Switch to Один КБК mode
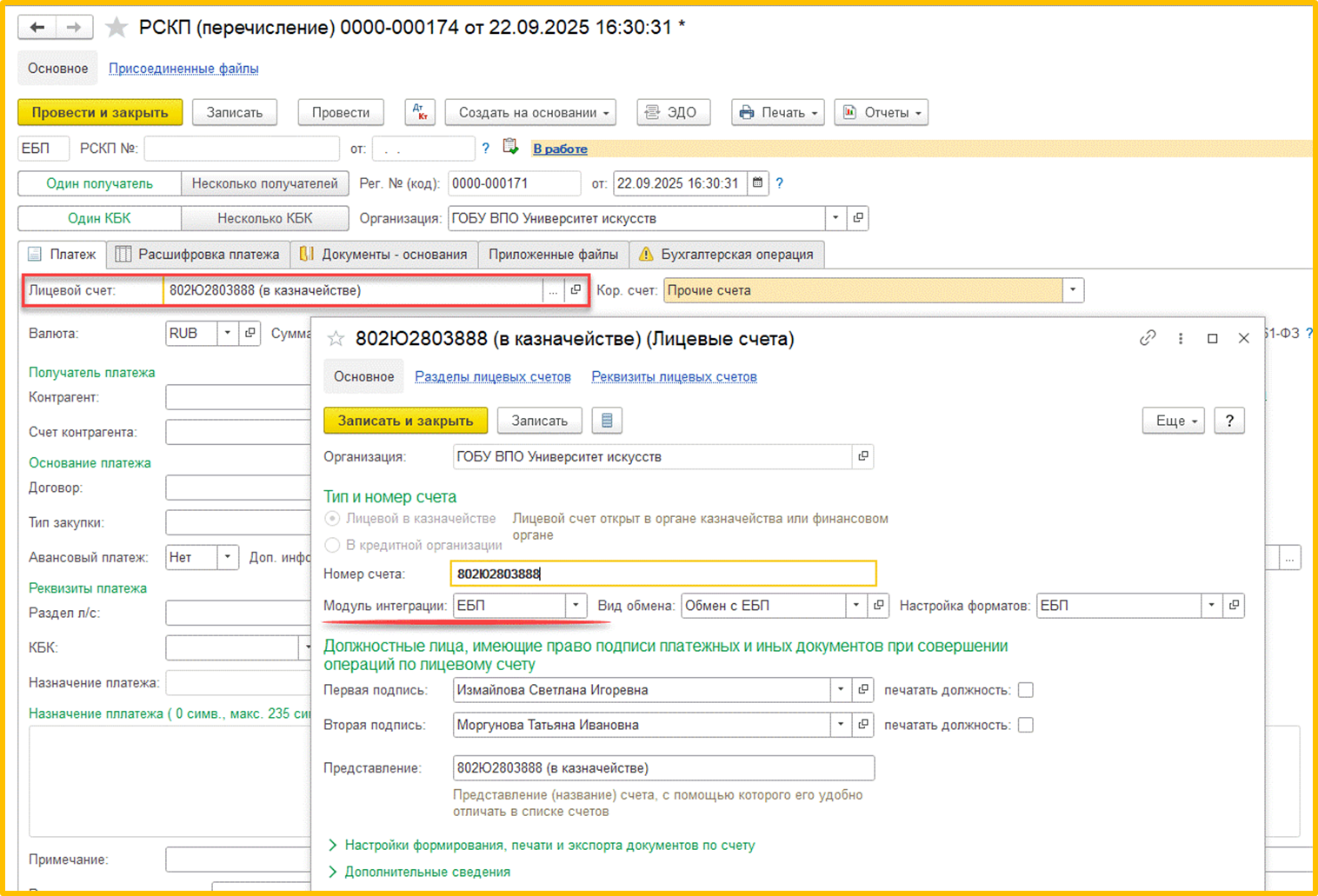1318x896 pixels. coord(100,218)
